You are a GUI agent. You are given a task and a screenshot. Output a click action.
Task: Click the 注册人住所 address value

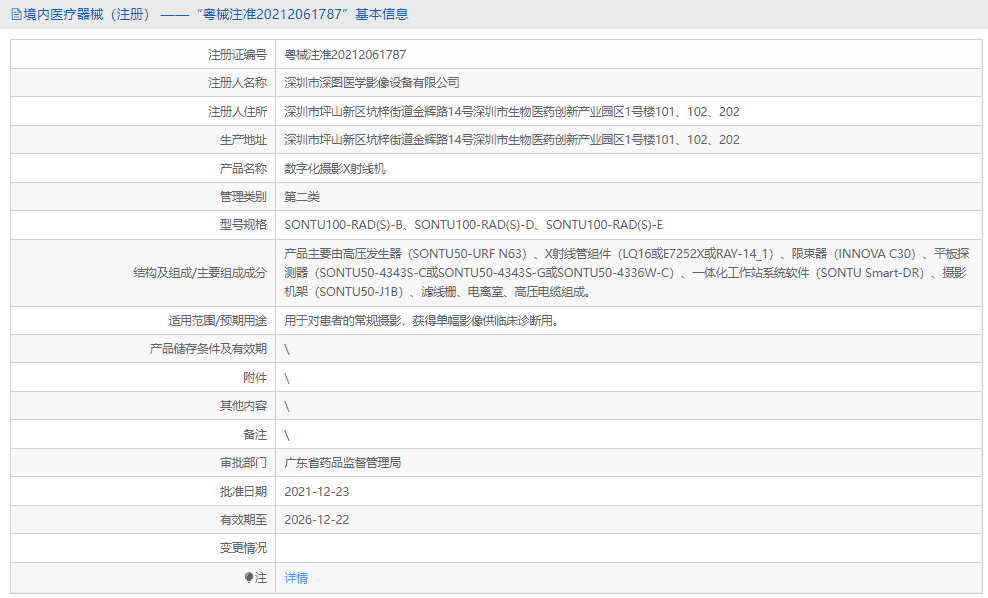click(512, 112)
